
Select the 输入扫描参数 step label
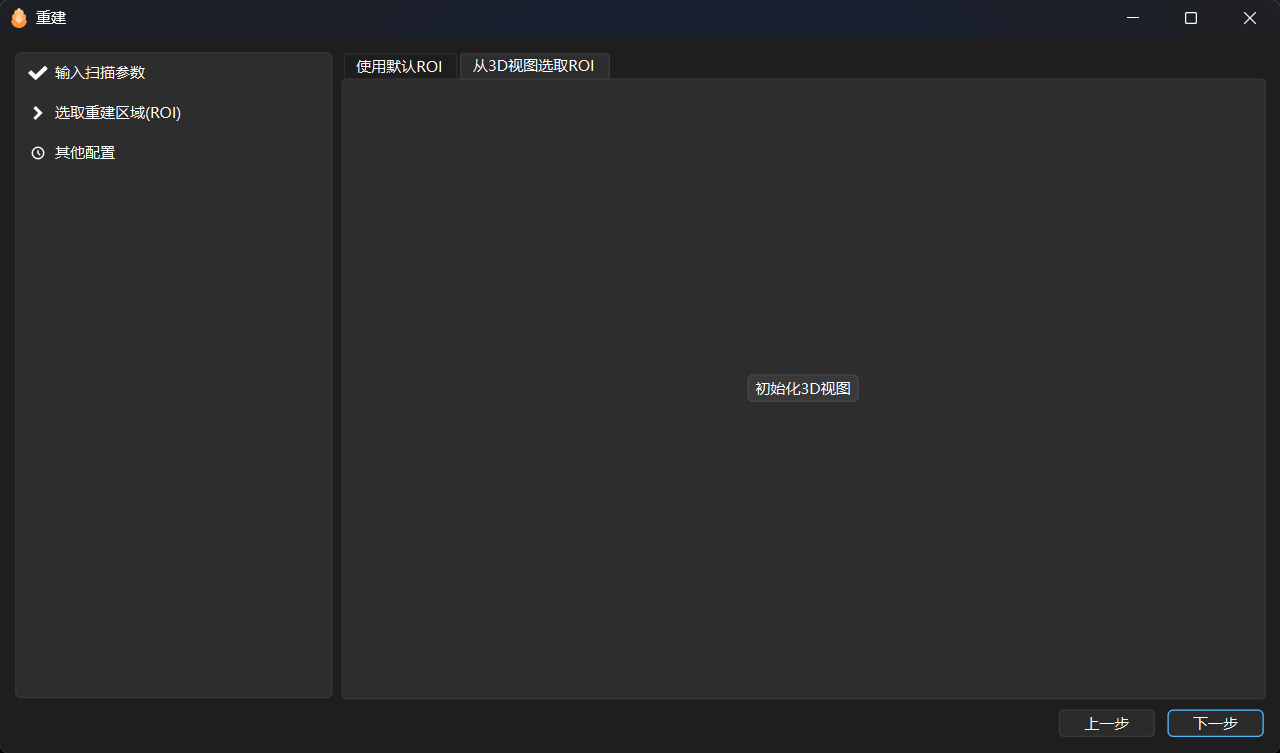tap(100, 73)
